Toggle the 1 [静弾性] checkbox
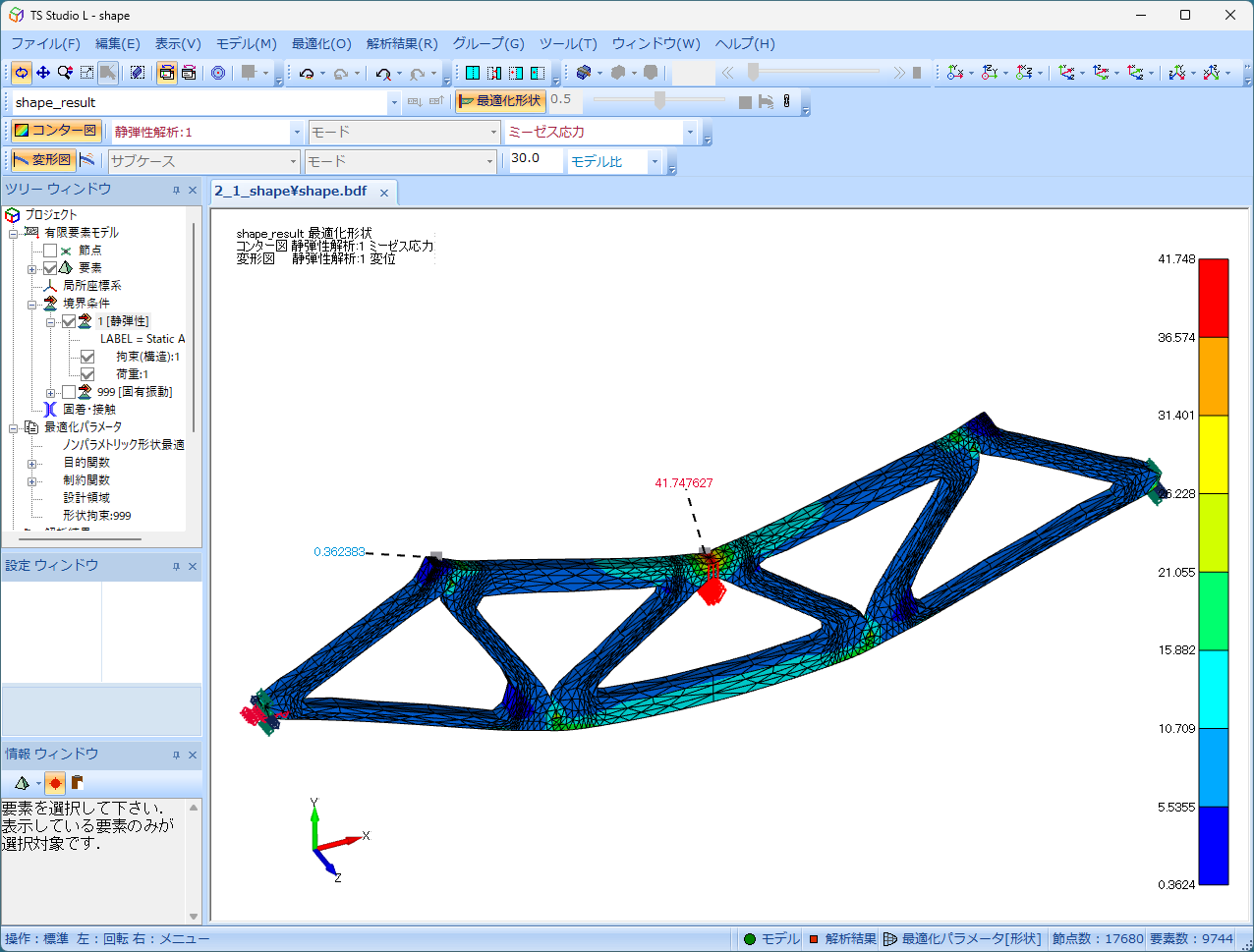This screenshot has width=1254, height=952. pos(69,321)
